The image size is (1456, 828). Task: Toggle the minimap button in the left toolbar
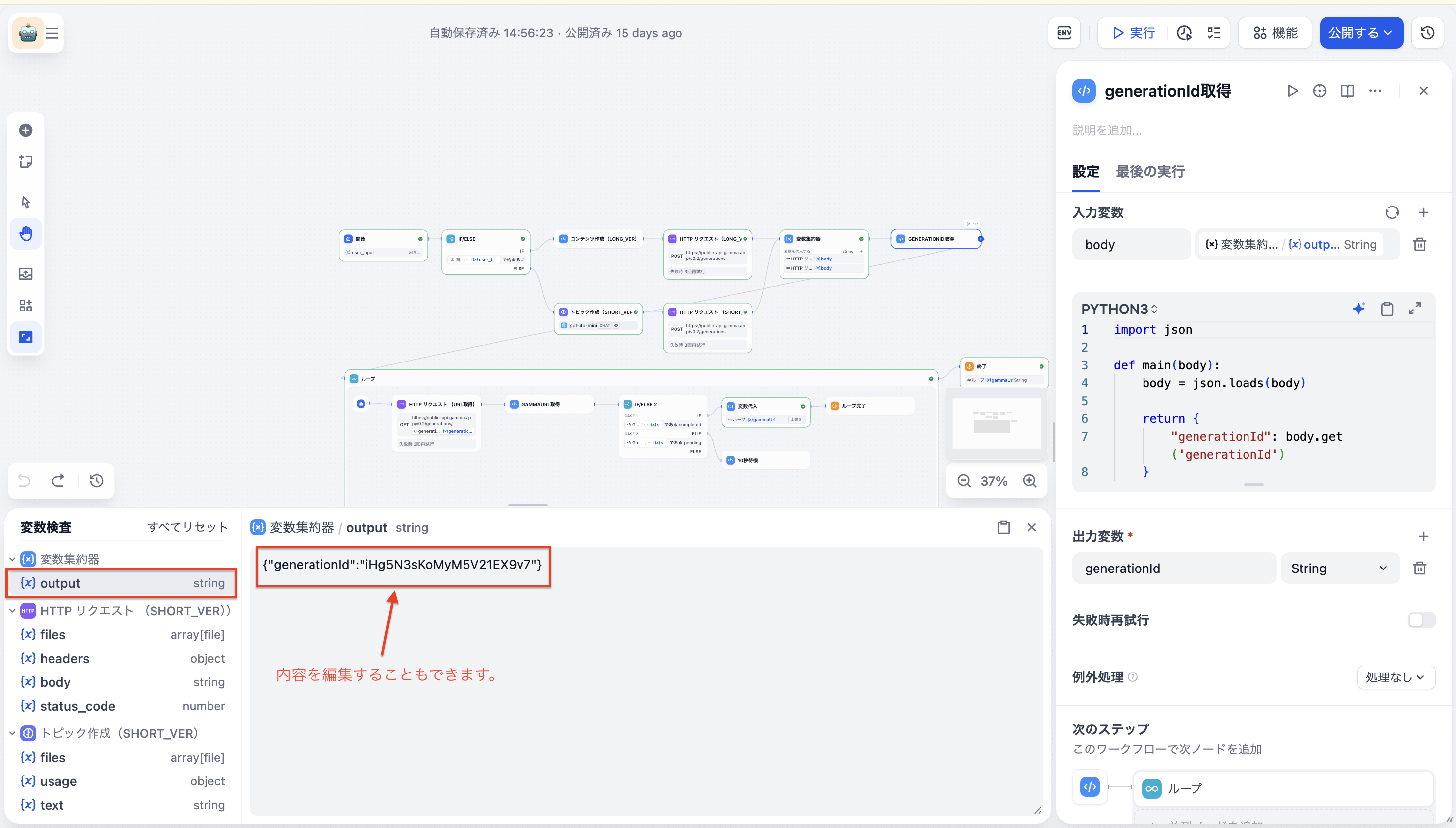(x=26, y=337)
